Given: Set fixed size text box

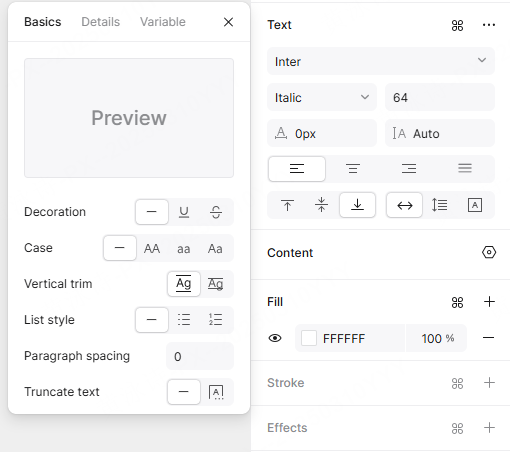Looking at the screenshot, I should 475,205.
